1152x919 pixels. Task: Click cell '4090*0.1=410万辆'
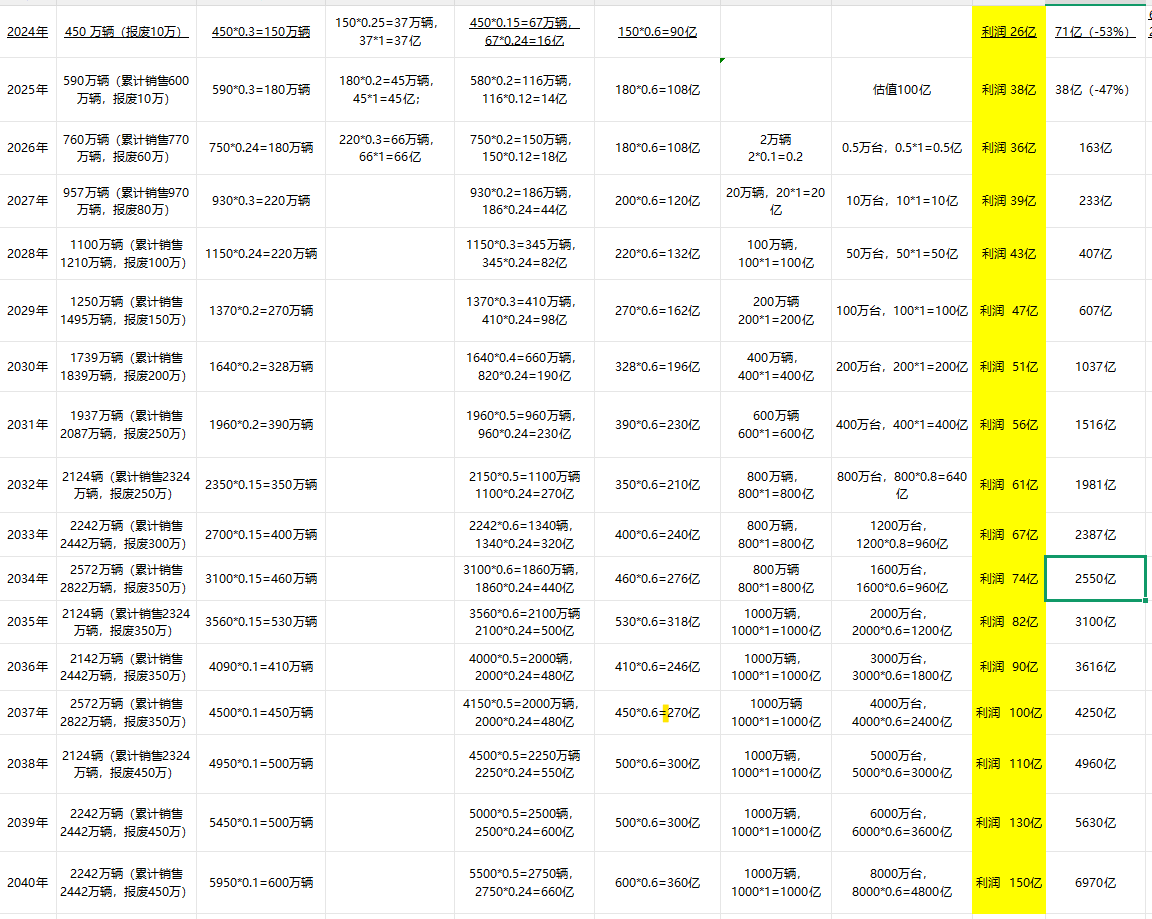(261, 667)
